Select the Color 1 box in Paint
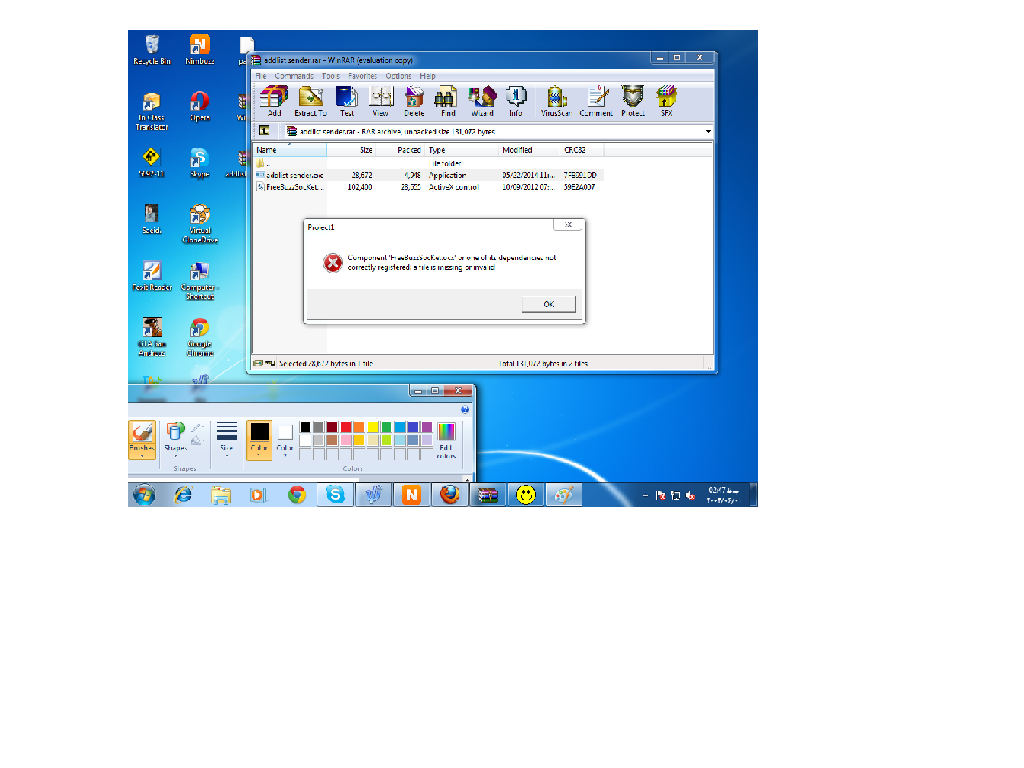The image size is (1024, 768). (x=259, y=440)
